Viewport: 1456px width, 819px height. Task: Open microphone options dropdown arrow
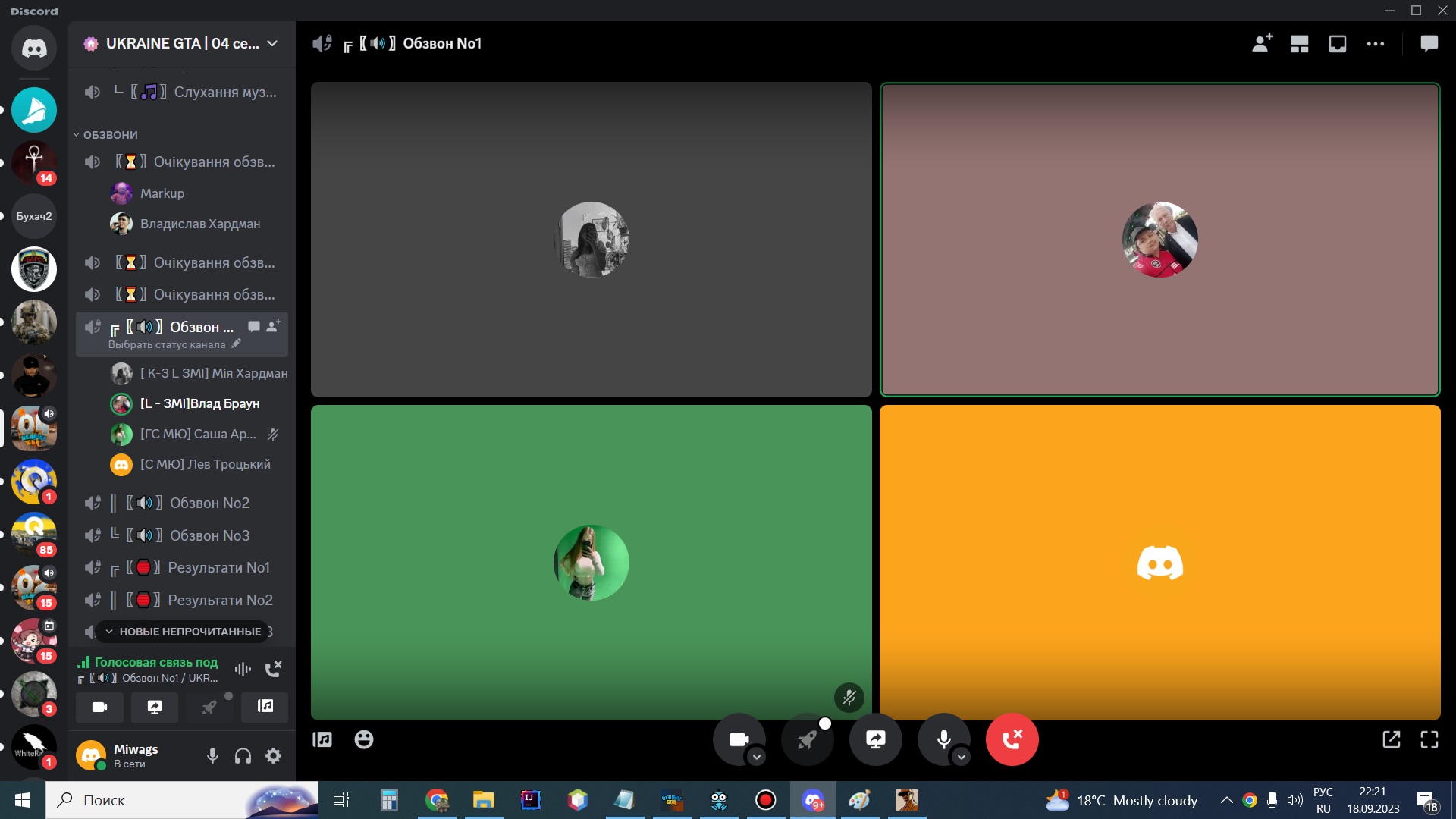961,757
